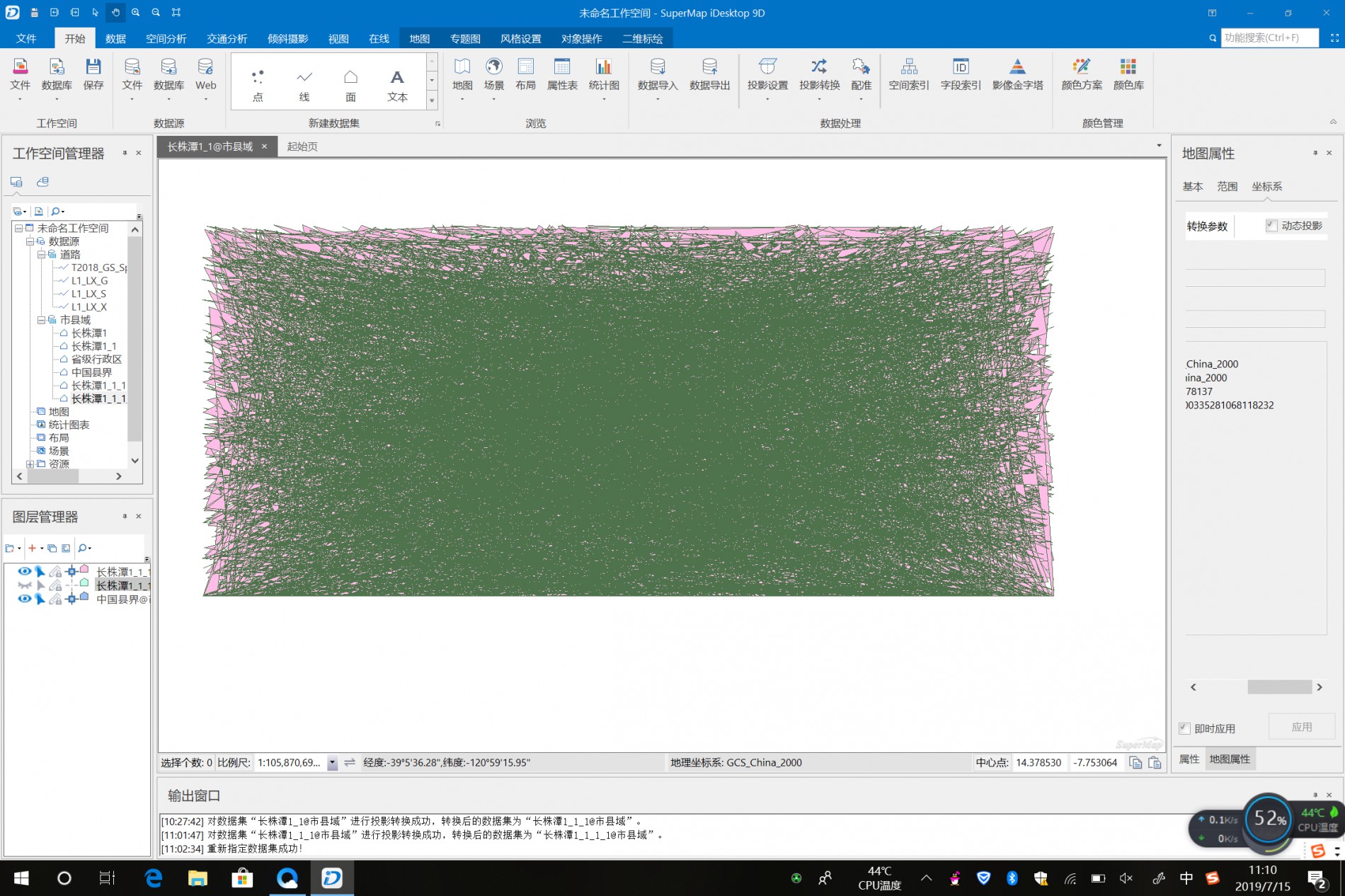
Task: Open the 颜色库 color library
Action: 1128,75
